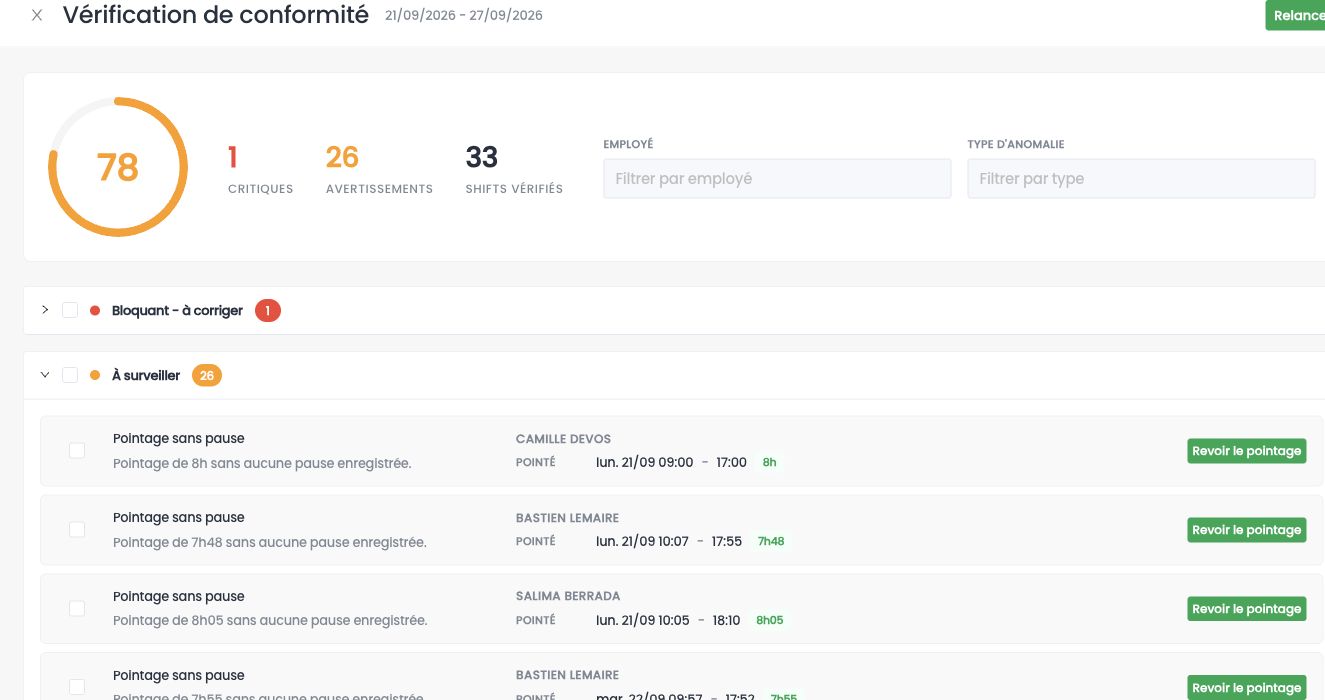Open Revoir le pointage for the 7h48 shift
The width and height of the screenshot is (1325, 700).
pyautogui.click(x=1247, y=530)
